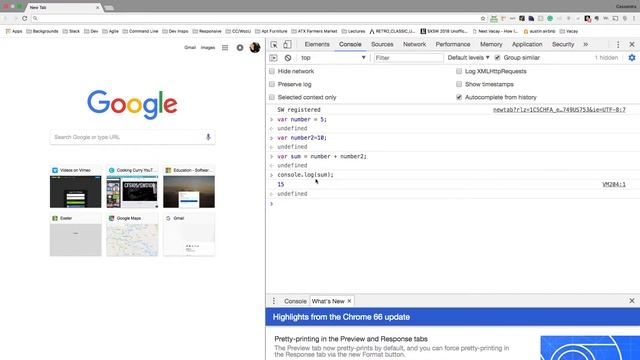Open the Lectures bookmark folder

[x=353, y=31]
